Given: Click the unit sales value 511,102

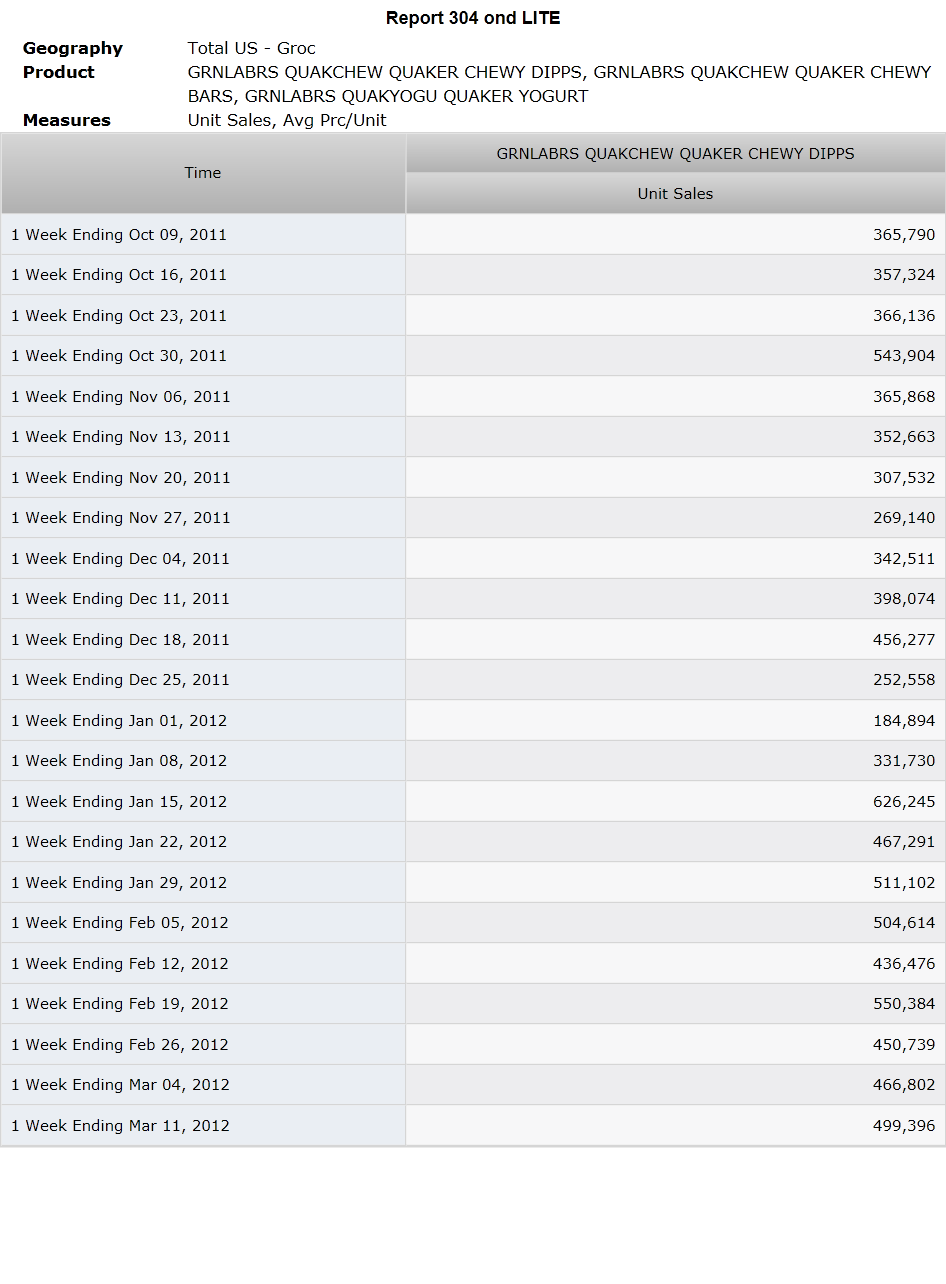Looking at the screenshot, I should 904,882.
